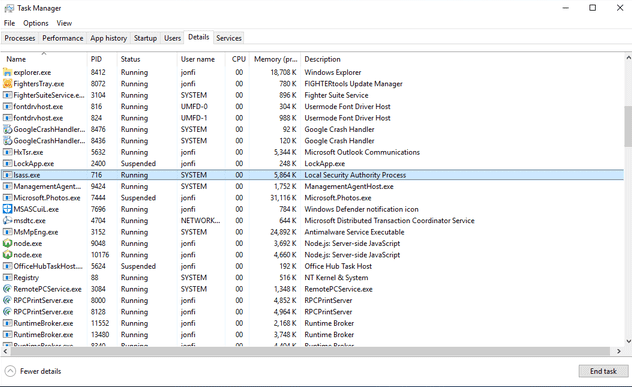Viewport: 632px width, 387px height.
Task: Click the explorer.exe folder icon
Action: tap(7, 72)
